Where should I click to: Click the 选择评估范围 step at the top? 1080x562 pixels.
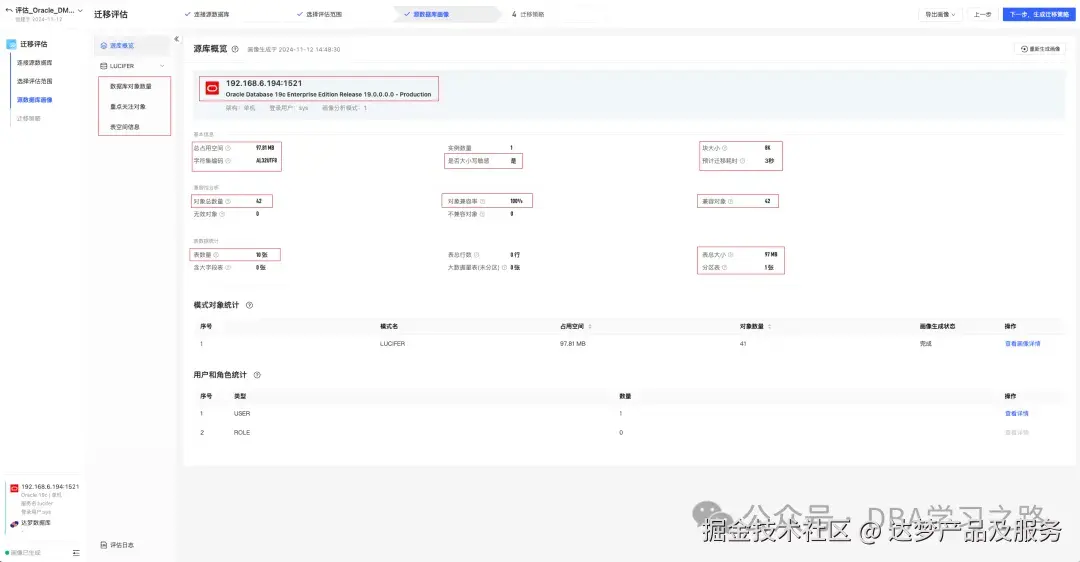(320, 14)
